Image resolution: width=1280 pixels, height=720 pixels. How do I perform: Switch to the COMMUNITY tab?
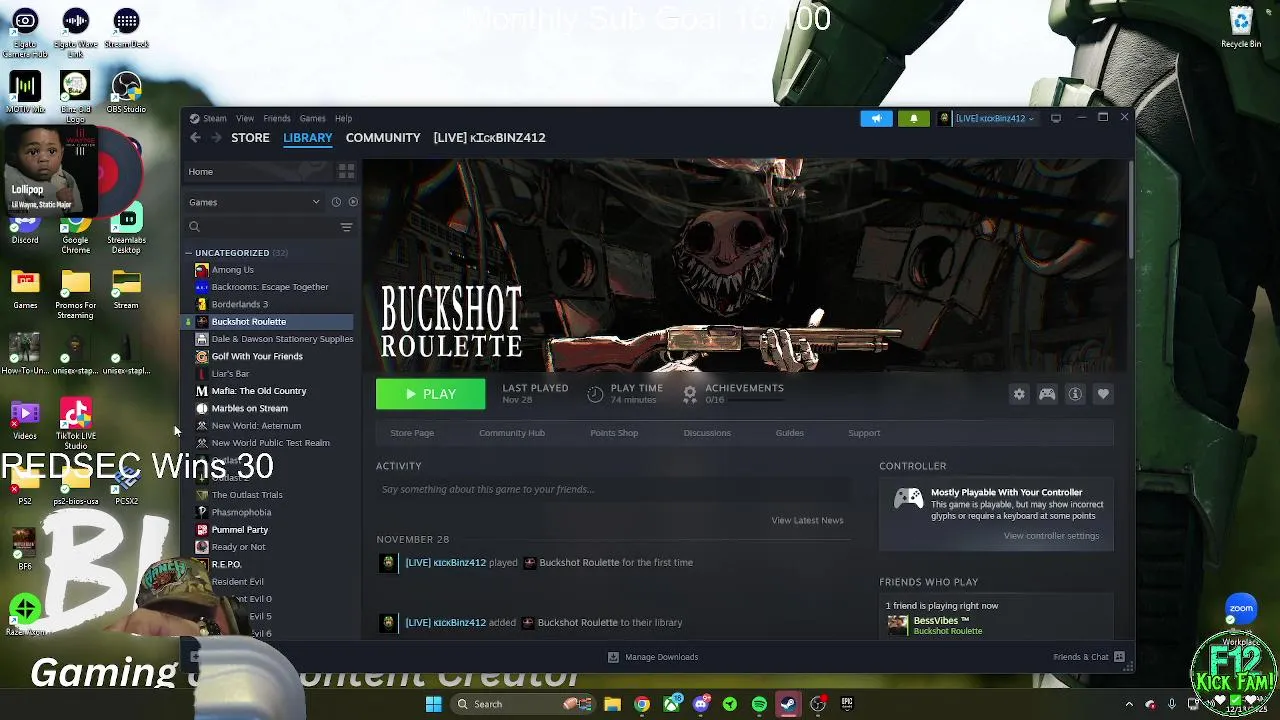383,138
